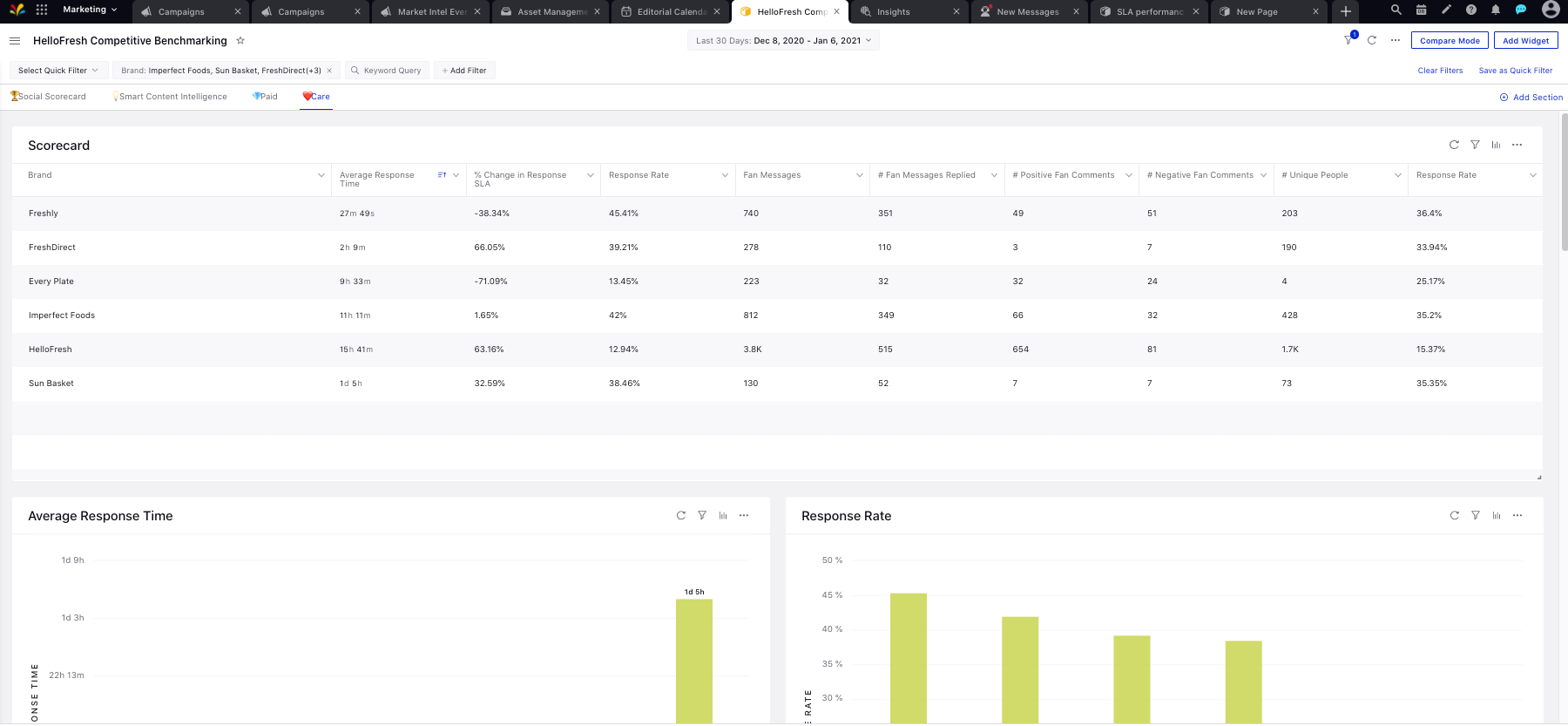Switch to the Social Scorecard tab
The height and width of the screenshot is (726, 1568).
[49, 97]
